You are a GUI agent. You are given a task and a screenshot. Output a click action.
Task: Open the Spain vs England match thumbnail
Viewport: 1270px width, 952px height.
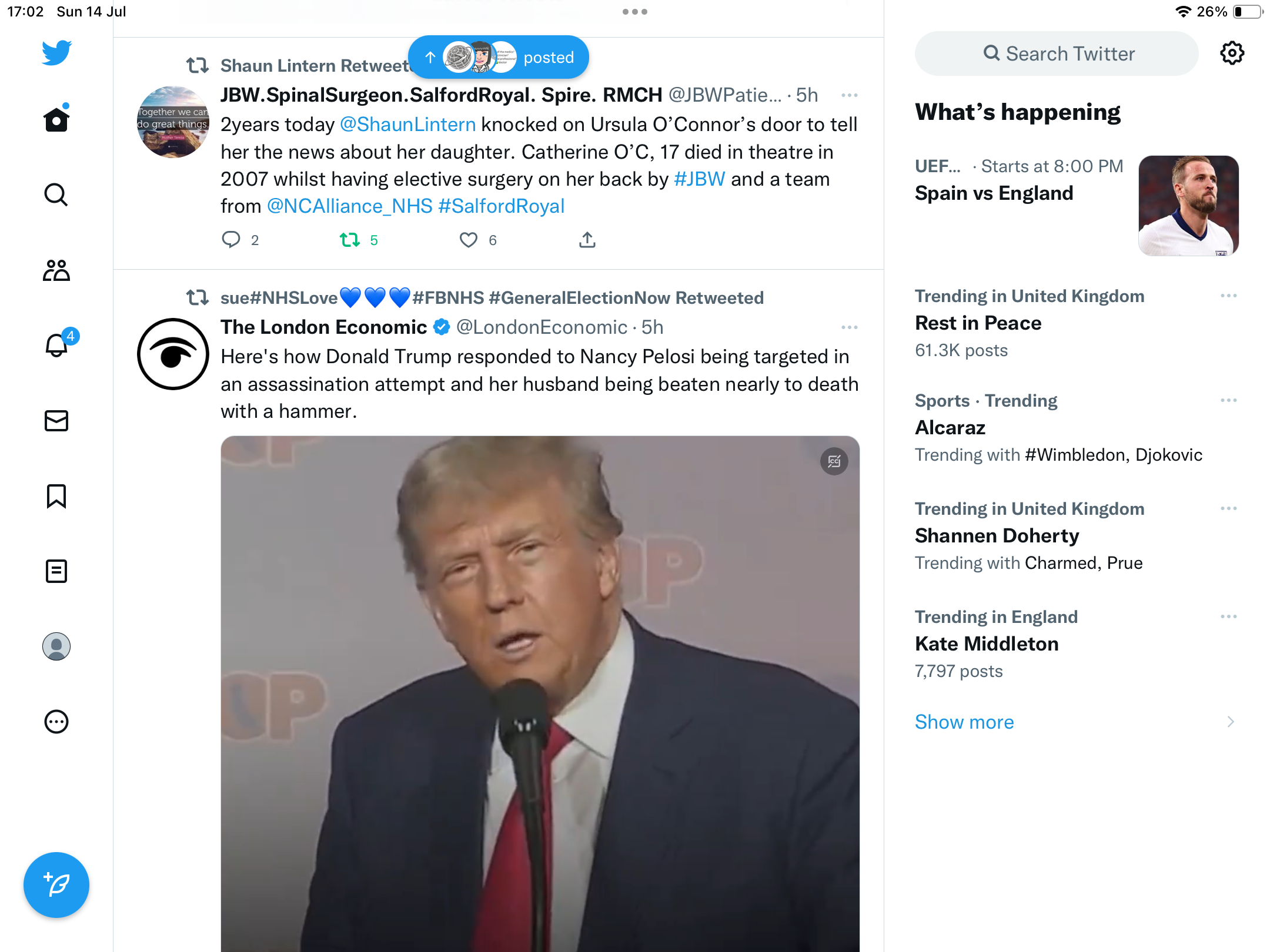[x=1188, y=206]
